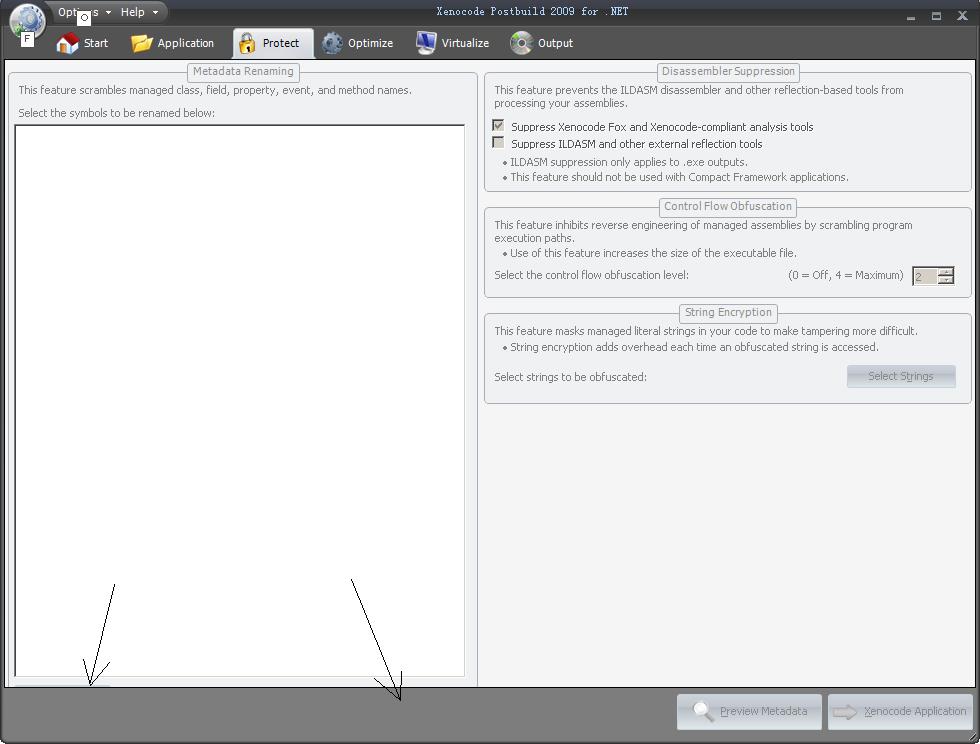Increase control flow obfuscation level
Image resolution: width=980 pixels, height=744 pixels.
click(x=946, y=271)
